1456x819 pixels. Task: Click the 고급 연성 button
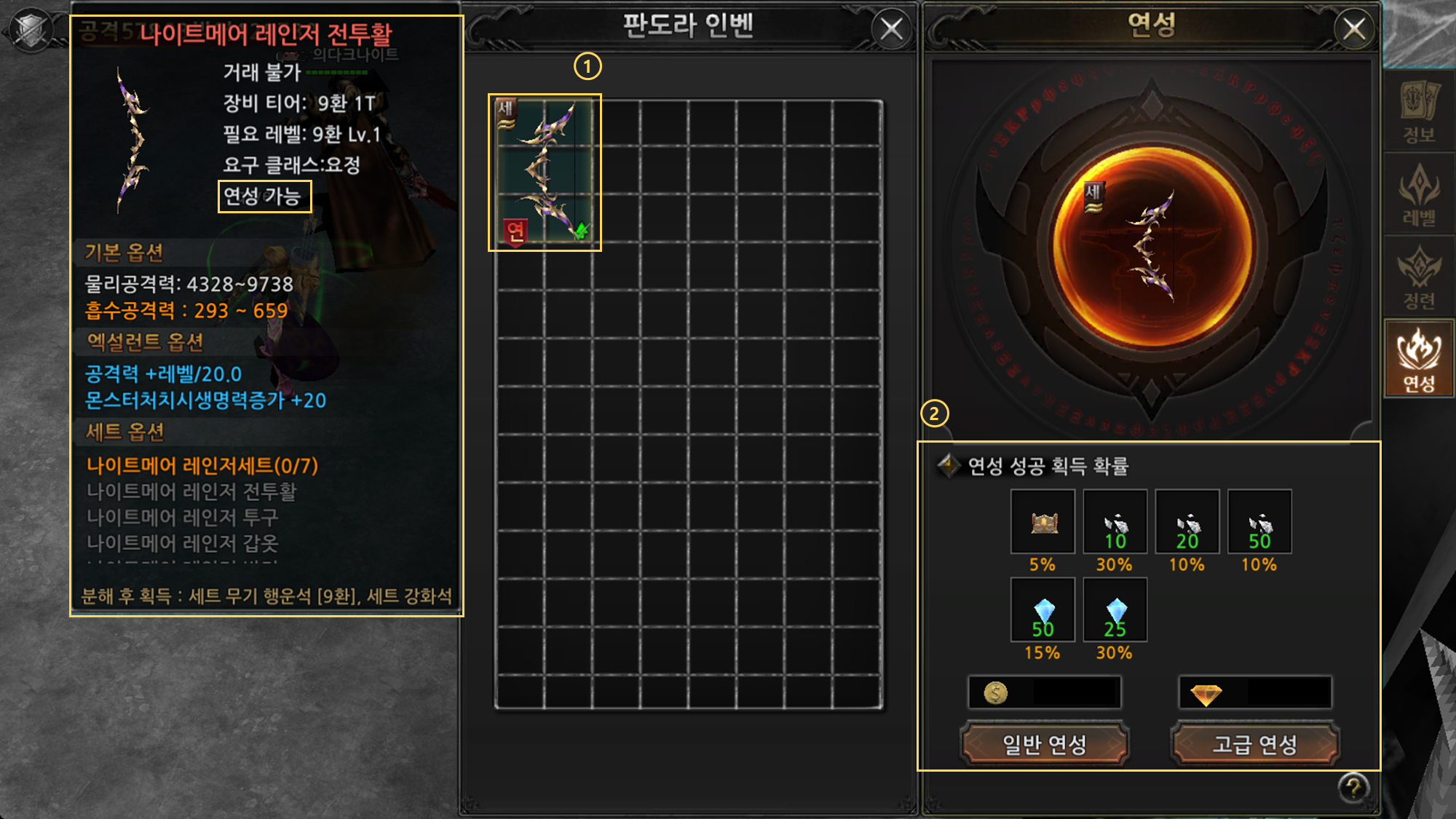[x=1255, y=744]
